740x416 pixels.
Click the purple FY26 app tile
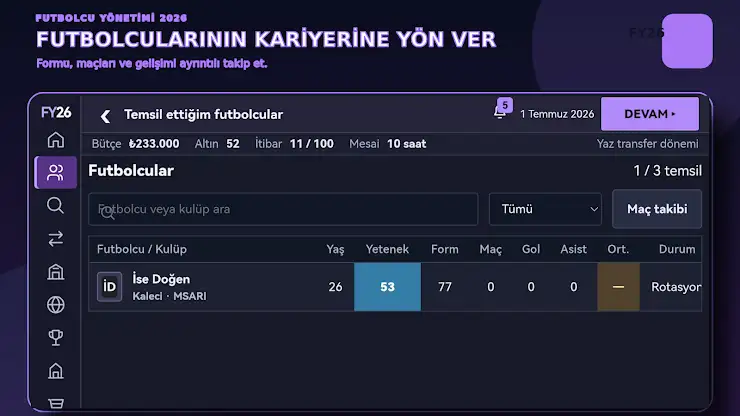click(x=687, y=41)
